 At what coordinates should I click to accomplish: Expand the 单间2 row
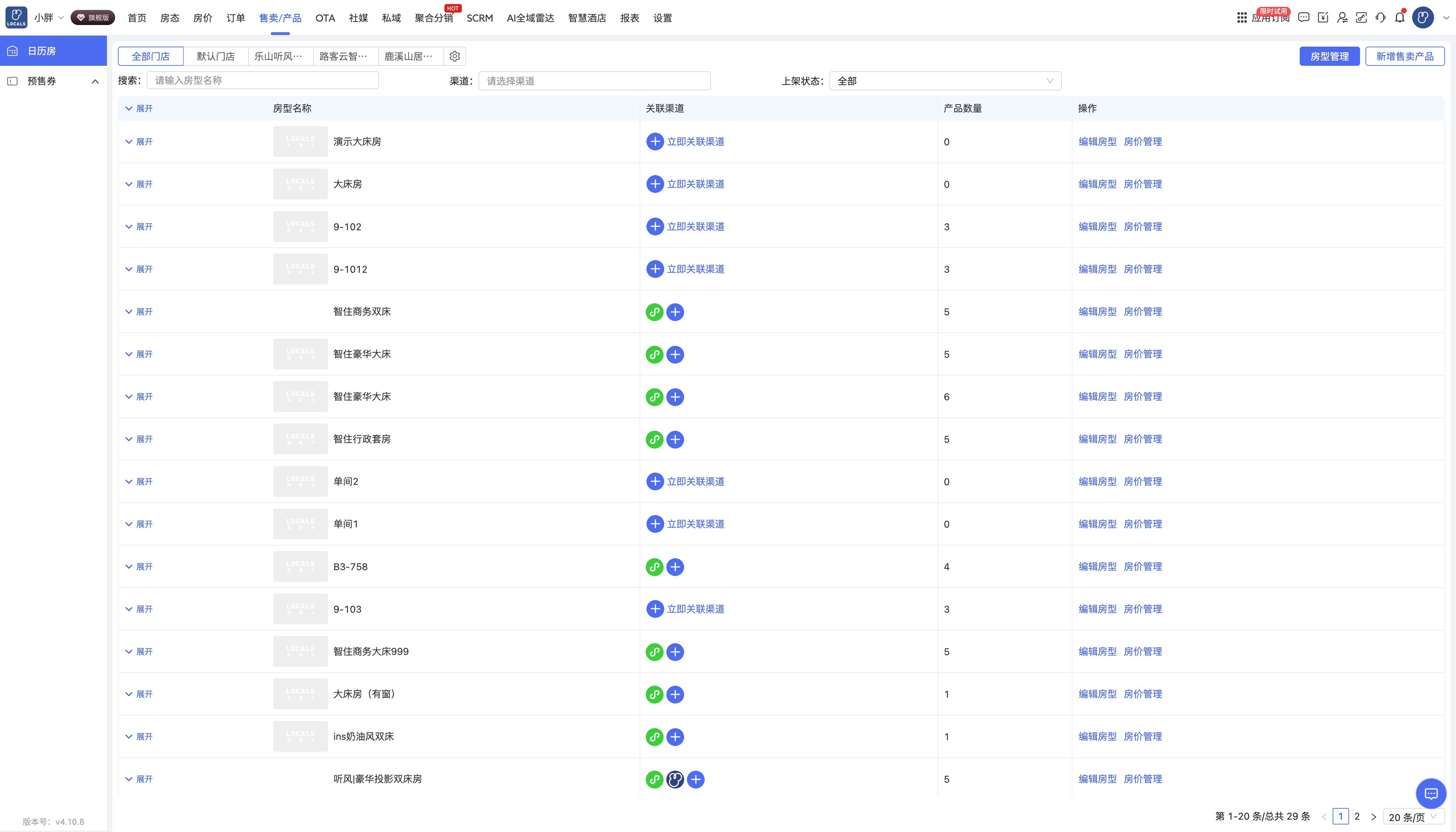click(139, 482)
